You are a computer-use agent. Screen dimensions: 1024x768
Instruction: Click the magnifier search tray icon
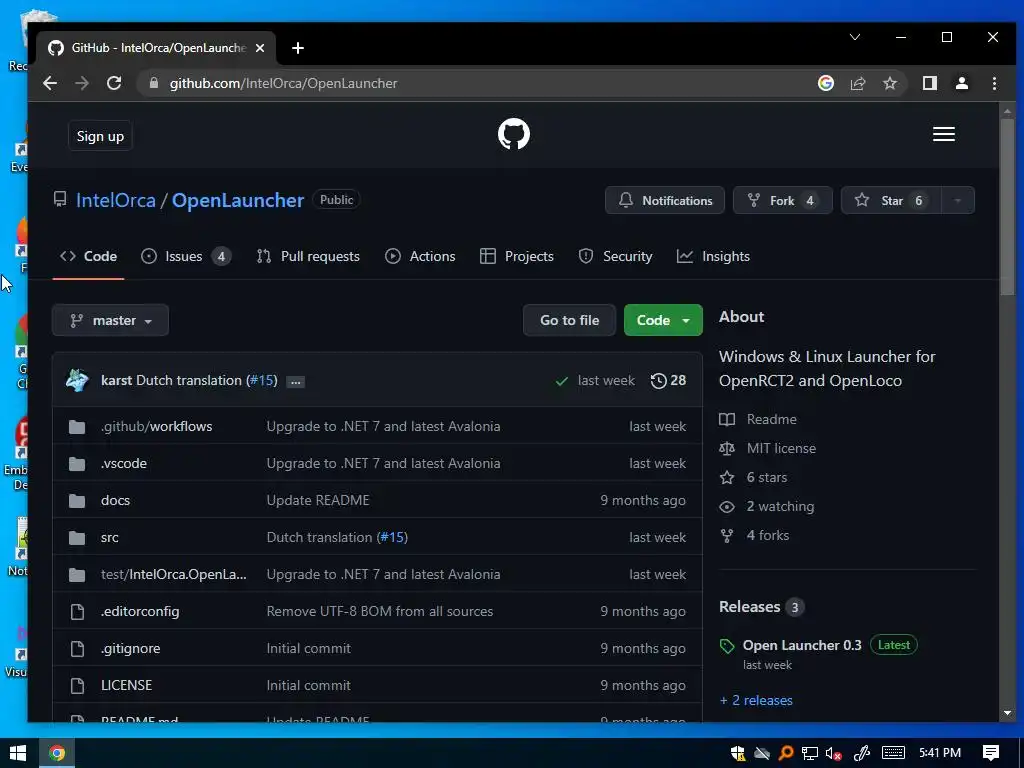786,753
